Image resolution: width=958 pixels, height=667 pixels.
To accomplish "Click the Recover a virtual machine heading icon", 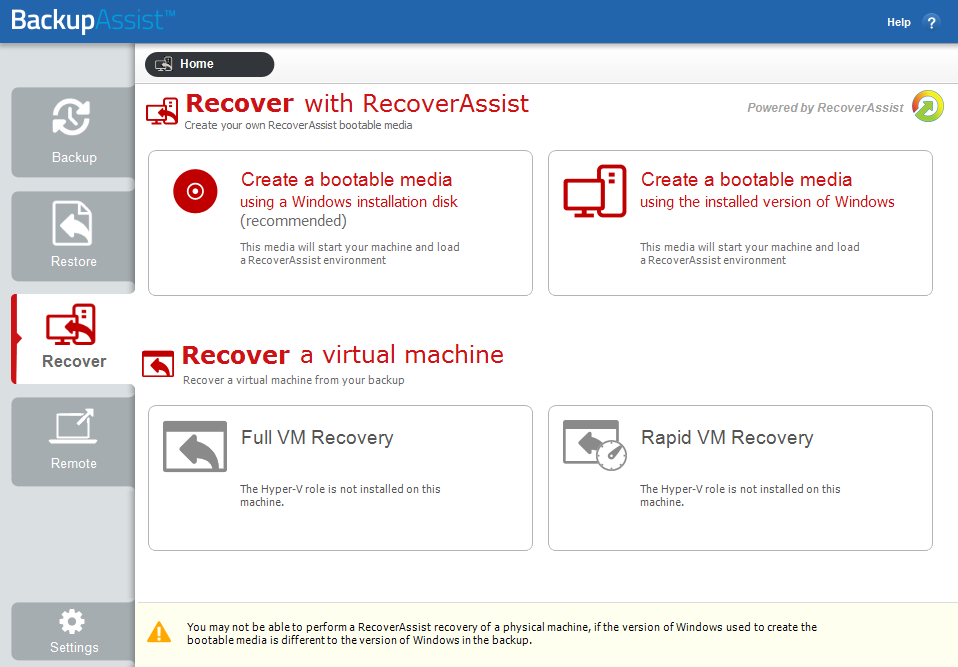I will tap(158, 363).
